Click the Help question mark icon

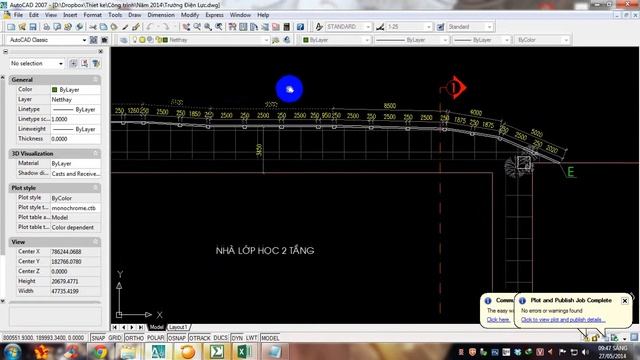[x=300, y=27]
